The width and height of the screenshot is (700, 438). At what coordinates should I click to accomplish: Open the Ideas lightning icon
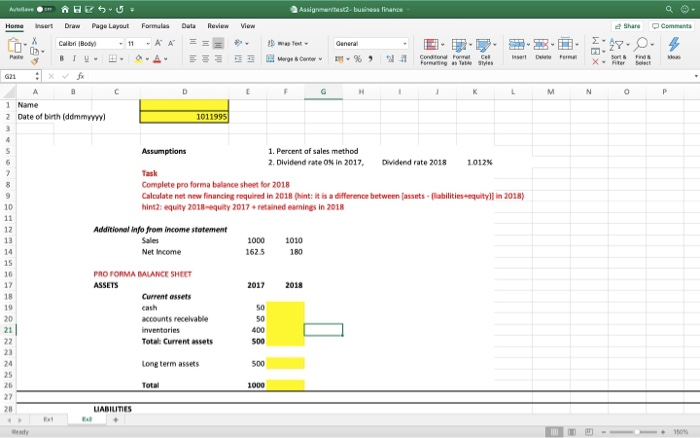point(674,49)
